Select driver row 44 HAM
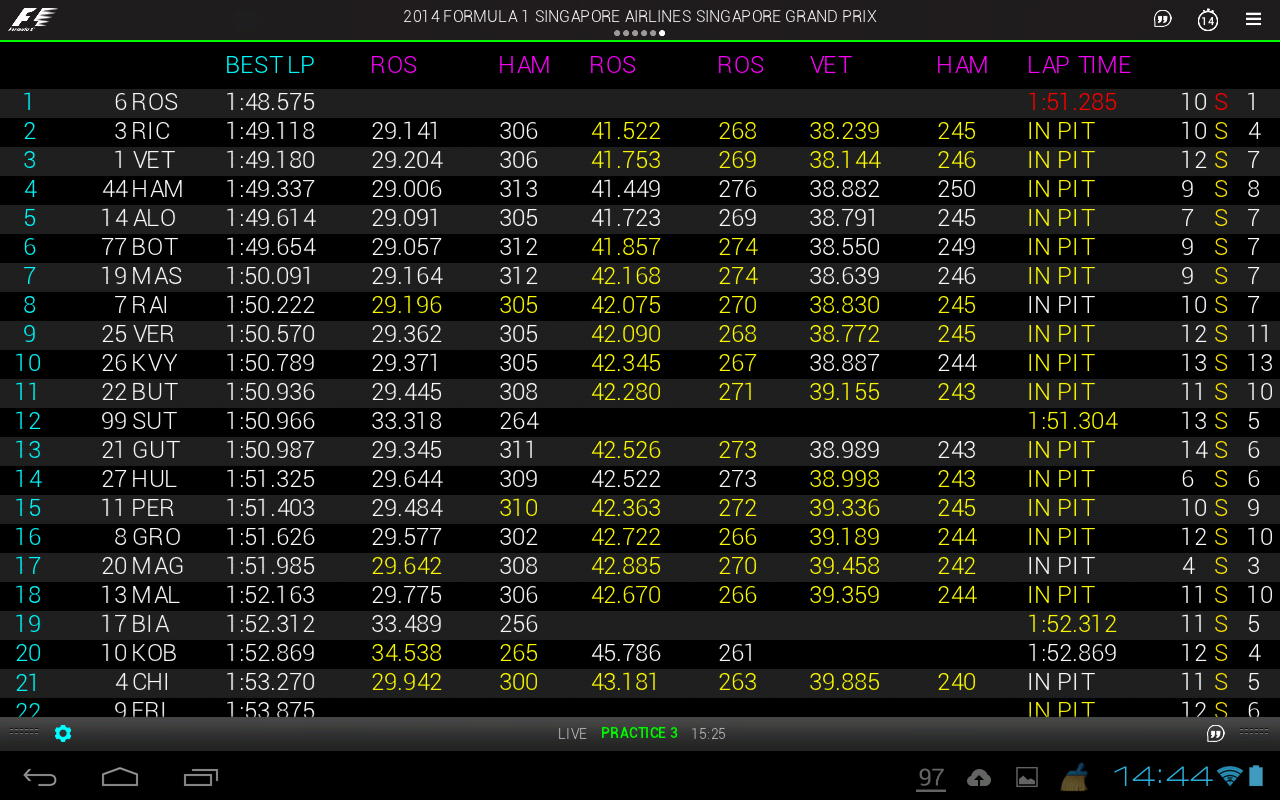This screenshot has width=1280, height=800. [x=640, y=189]
